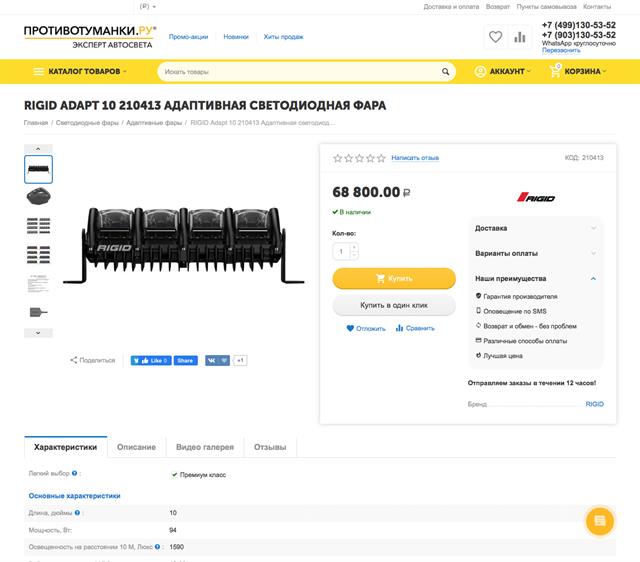The width and height of the screenshot is (640, 562).
Task: Click the yellow Купить button
Action: coord(394,278)
